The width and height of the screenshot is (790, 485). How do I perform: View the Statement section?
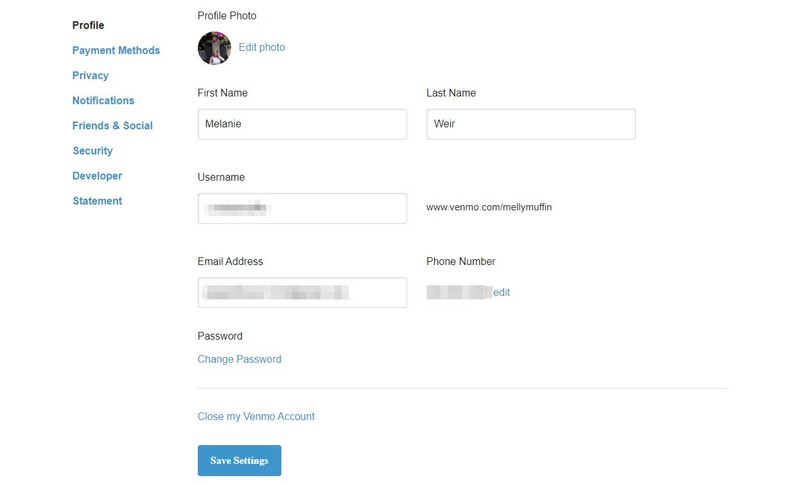97,201
